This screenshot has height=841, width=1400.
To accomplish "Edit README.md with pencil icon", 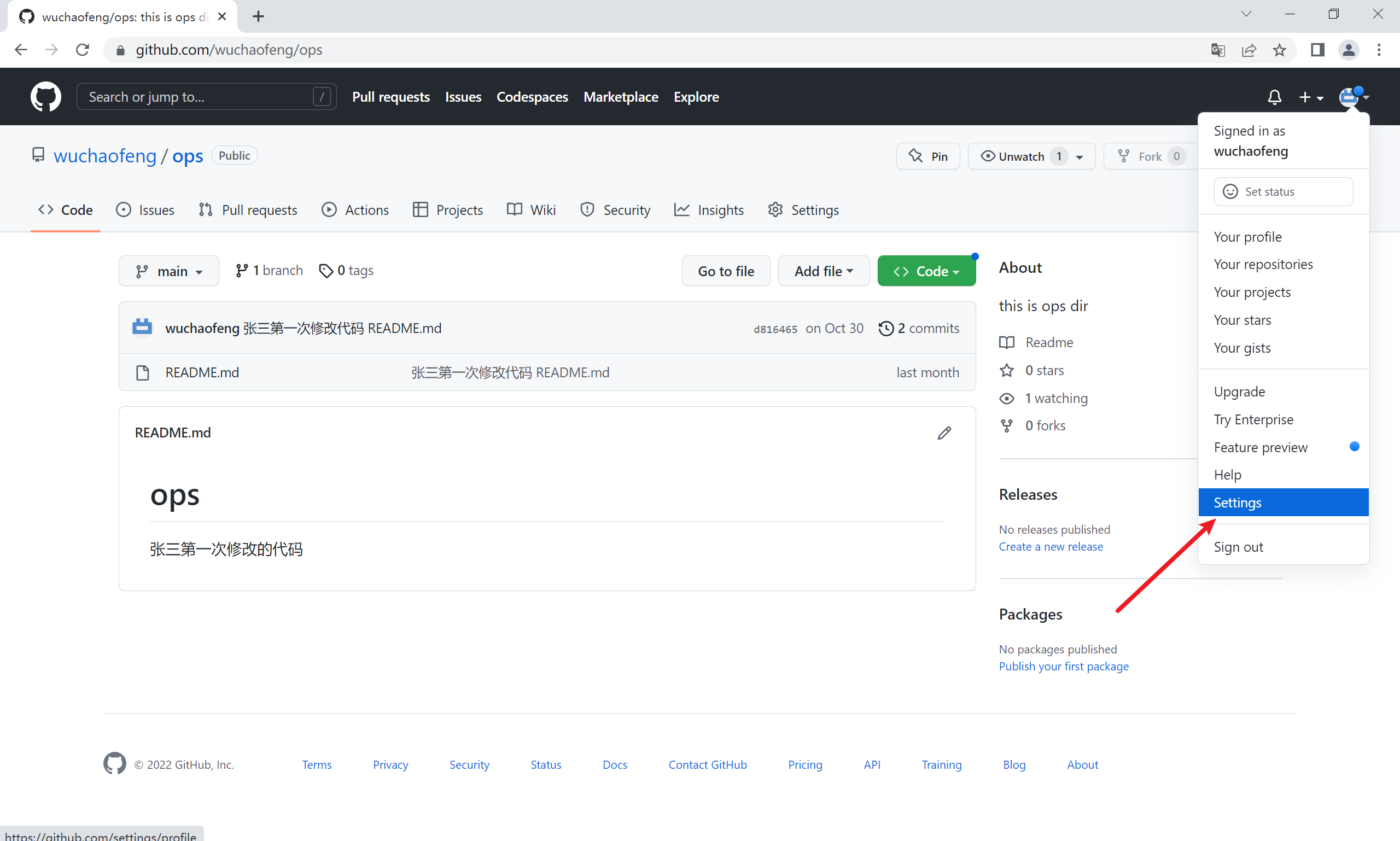I will pos(944,433).
